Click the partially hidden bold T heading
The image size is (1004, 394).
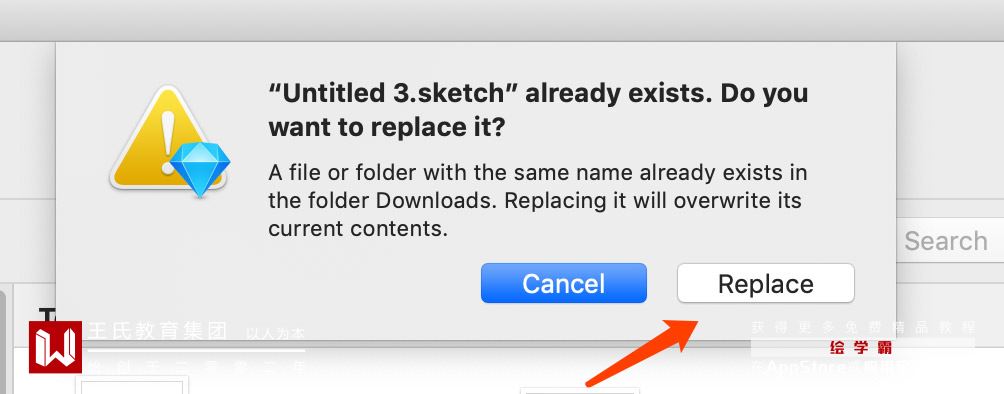click(47, 313)
